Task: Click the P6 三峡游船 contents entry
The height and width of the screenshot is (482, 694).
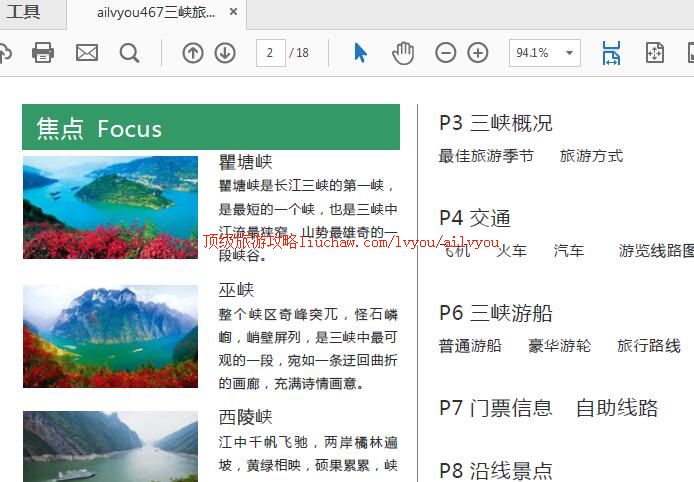Action: point(496,313)
